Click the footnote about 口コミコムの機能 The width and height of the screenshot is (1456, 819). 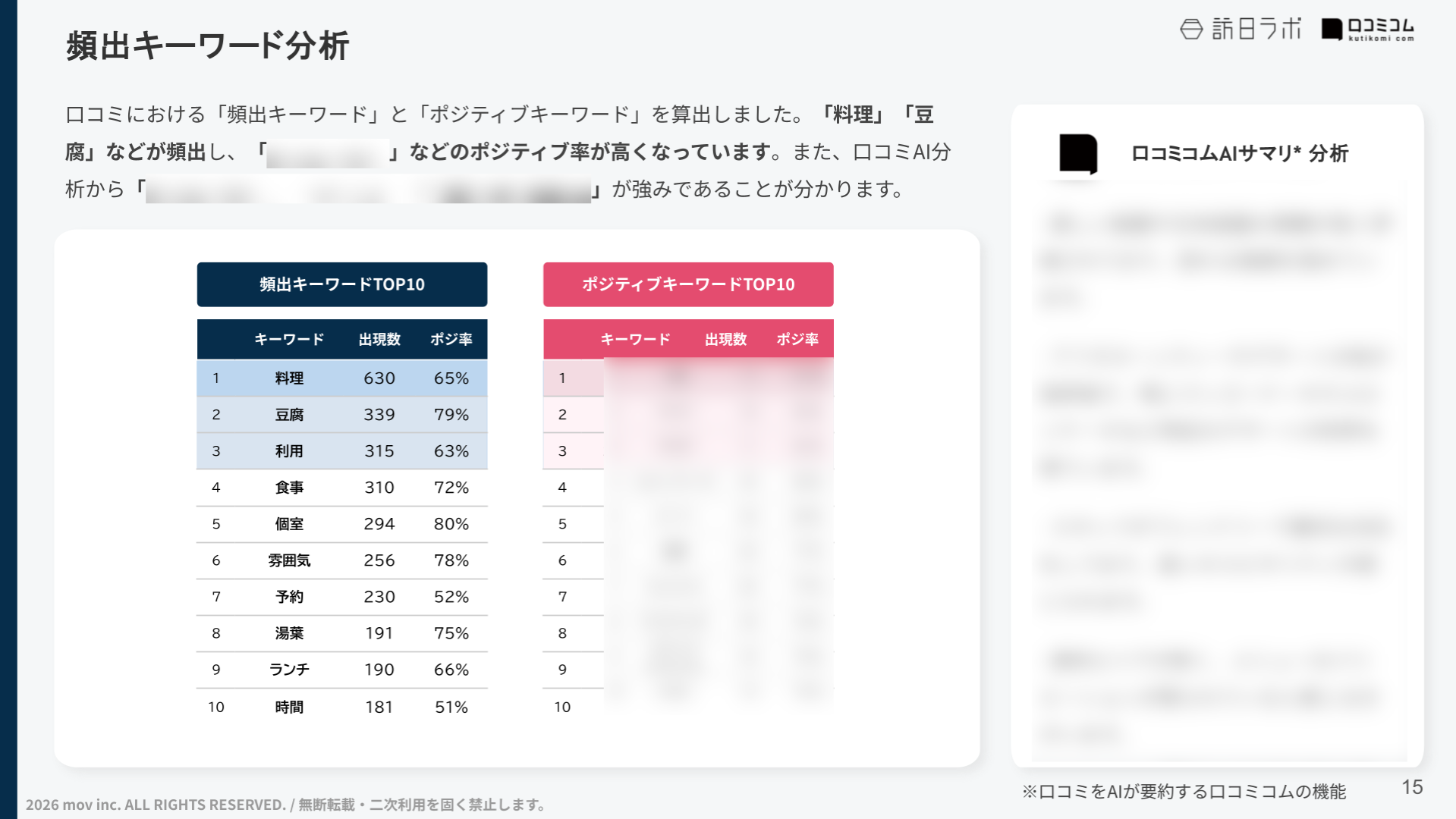(1184, 792)
